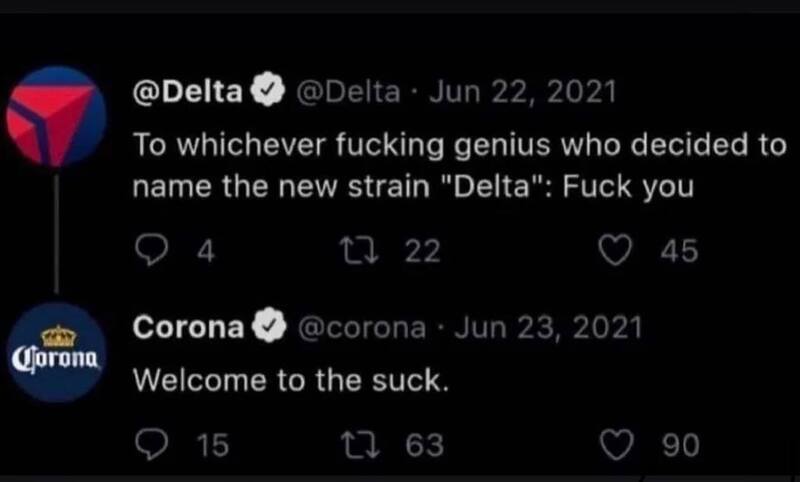Like the Delta tweet
The width and height of the screenshot is (800, 482).
coord(615,252)
